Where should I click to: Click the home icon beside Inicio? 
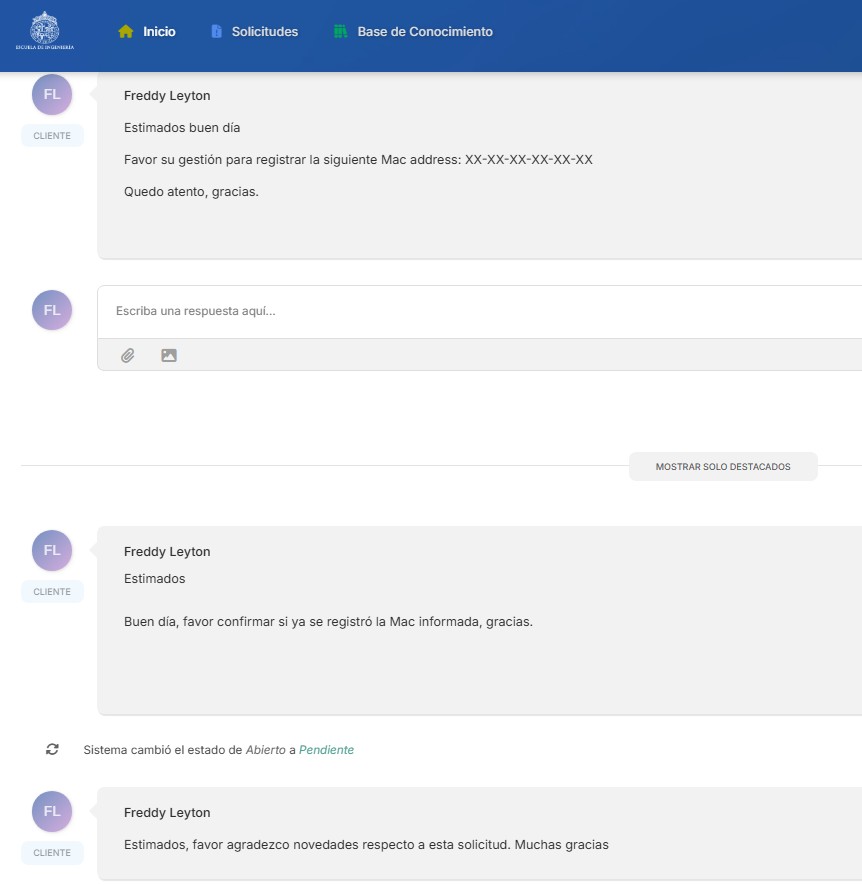126,32
